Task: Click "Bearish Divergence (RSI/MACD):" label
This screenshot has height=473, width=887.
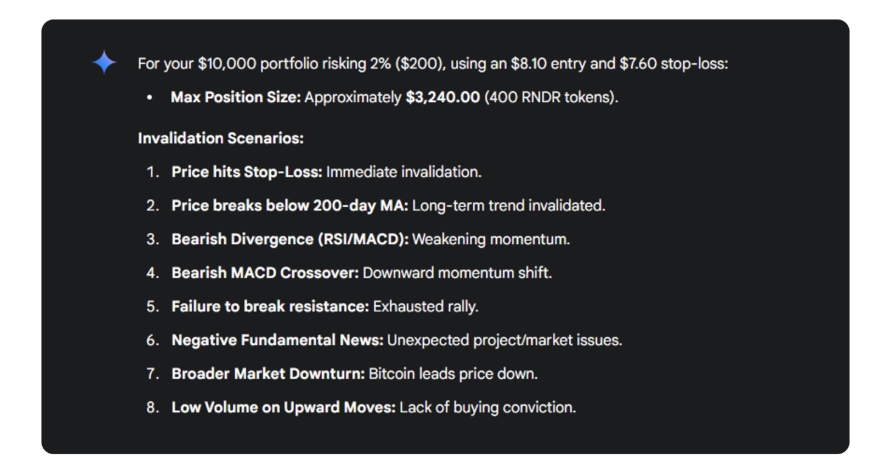Action: (289, 239)
